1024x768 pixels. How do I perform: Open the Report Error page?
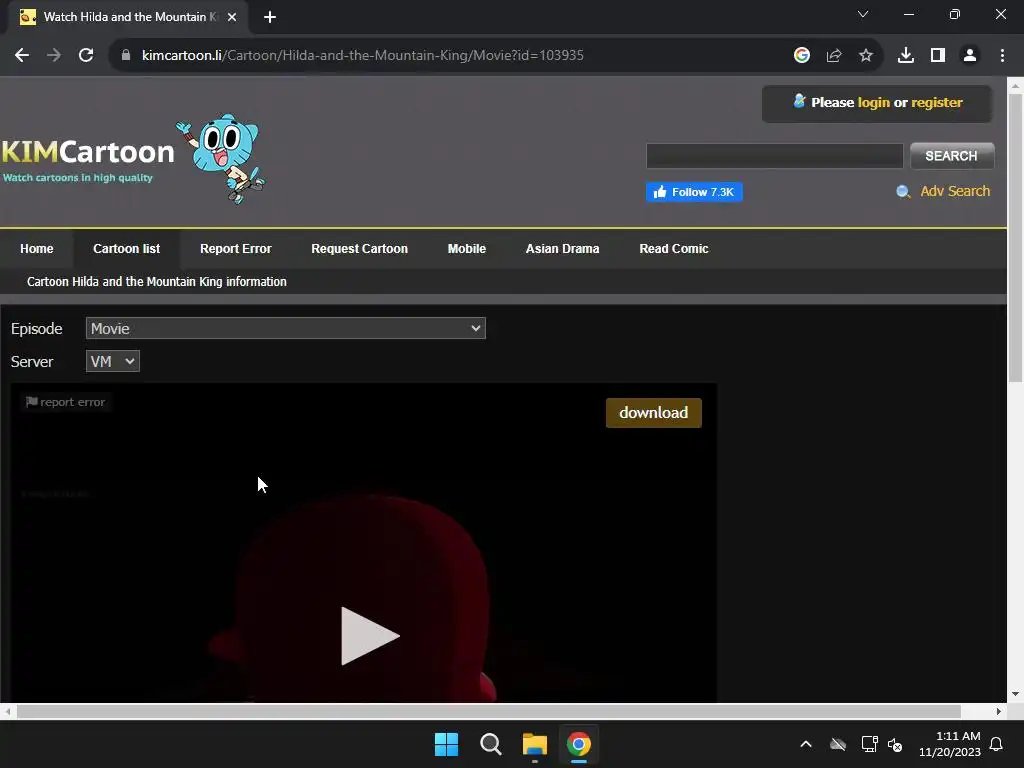tap(236, 249)
